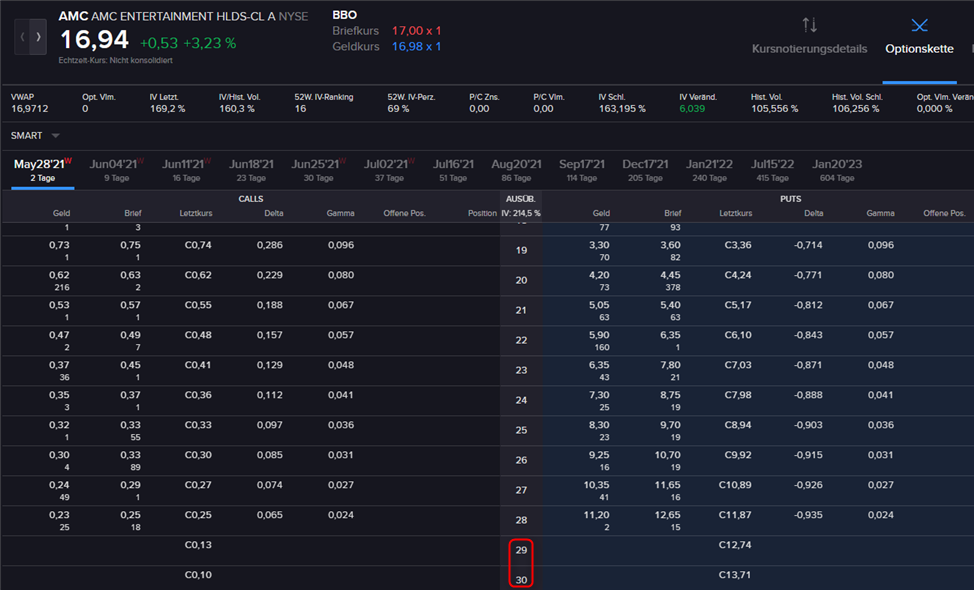The height and width of the screenshot is (590, 974).
Task: Select strike price 29
Action: tap(521, 550)
